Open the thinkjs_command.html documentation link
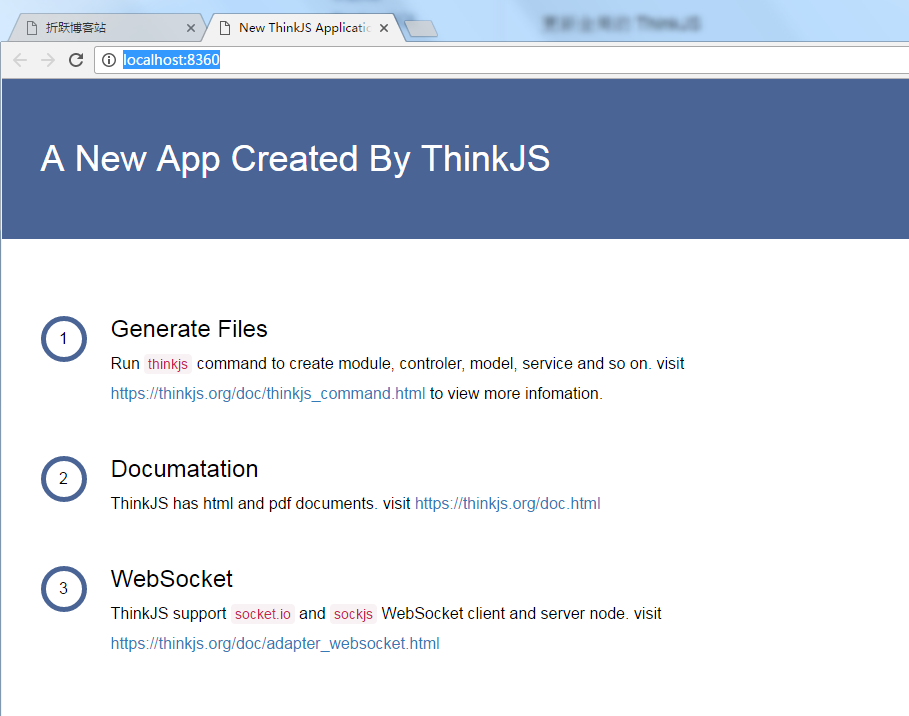Screen dimensions: 909x716 pyautogui.click(x=268, y=394)
